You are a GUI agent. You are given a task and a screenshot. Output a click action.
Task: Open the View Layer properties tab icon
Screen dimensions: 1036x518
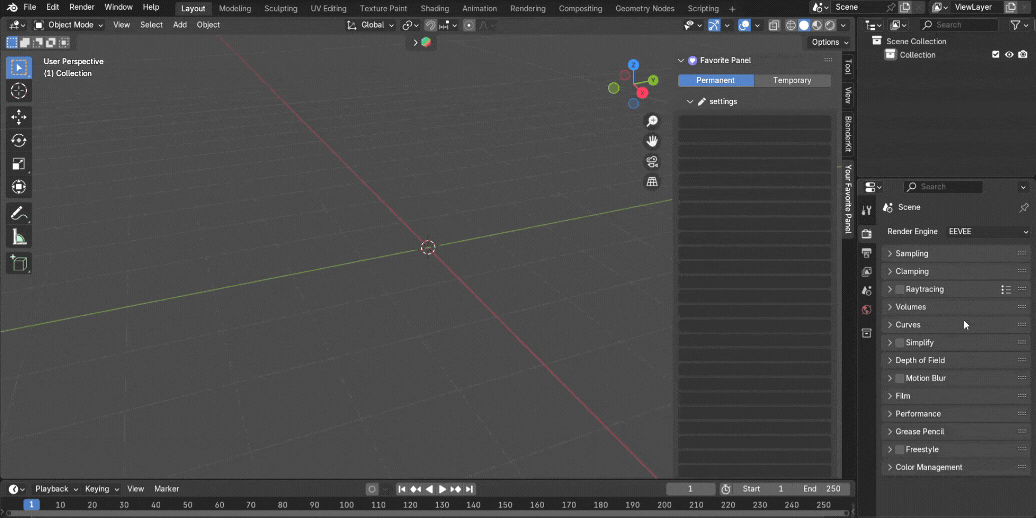tap(867, 272)
